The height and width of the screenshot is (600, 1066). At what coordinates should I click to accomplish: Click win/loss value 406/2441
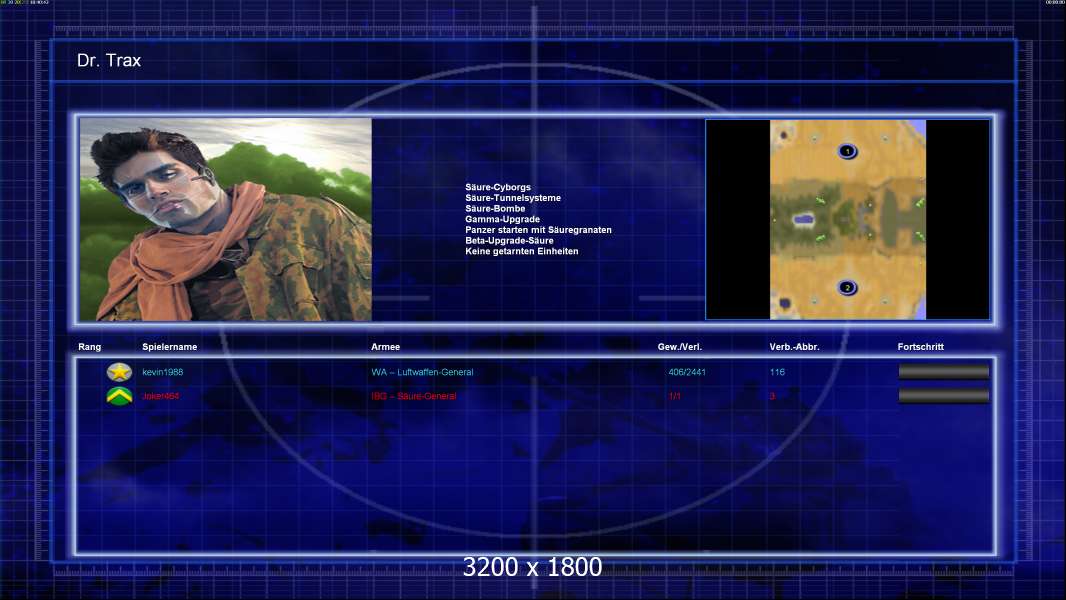pos(687,372)
